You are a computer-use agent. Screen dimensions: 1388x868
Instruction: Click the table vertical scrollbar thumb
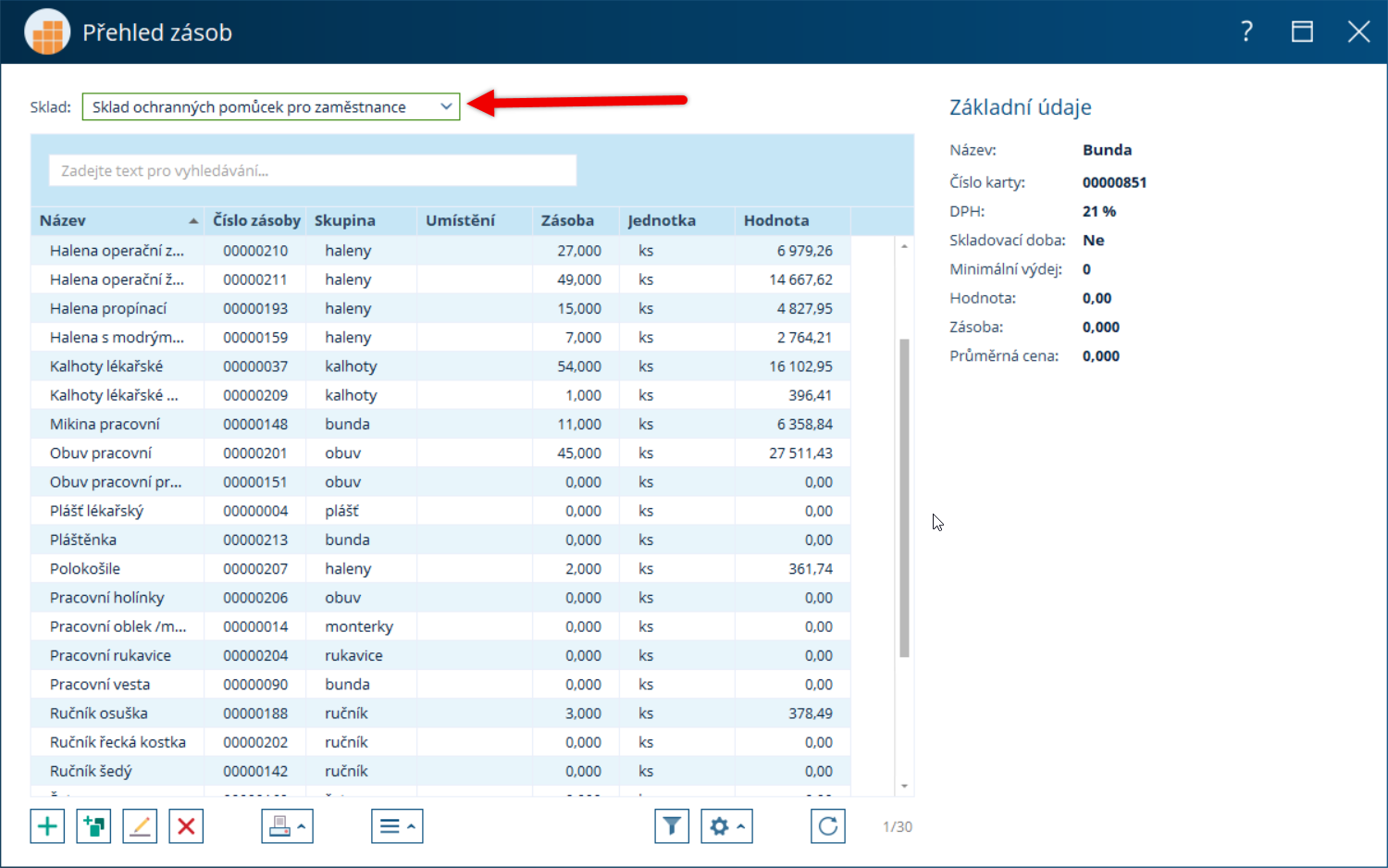click(904, 498)
